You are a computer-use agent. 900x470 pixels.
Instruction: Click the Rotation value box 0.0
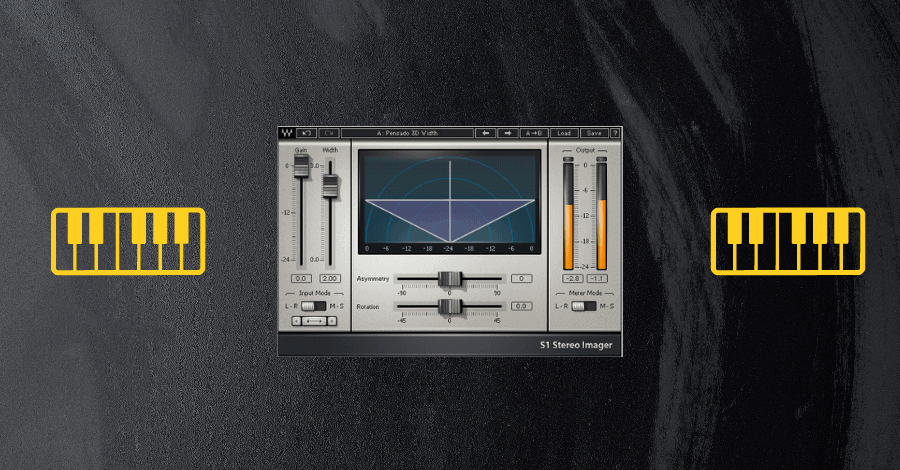[x=521, y=306]
